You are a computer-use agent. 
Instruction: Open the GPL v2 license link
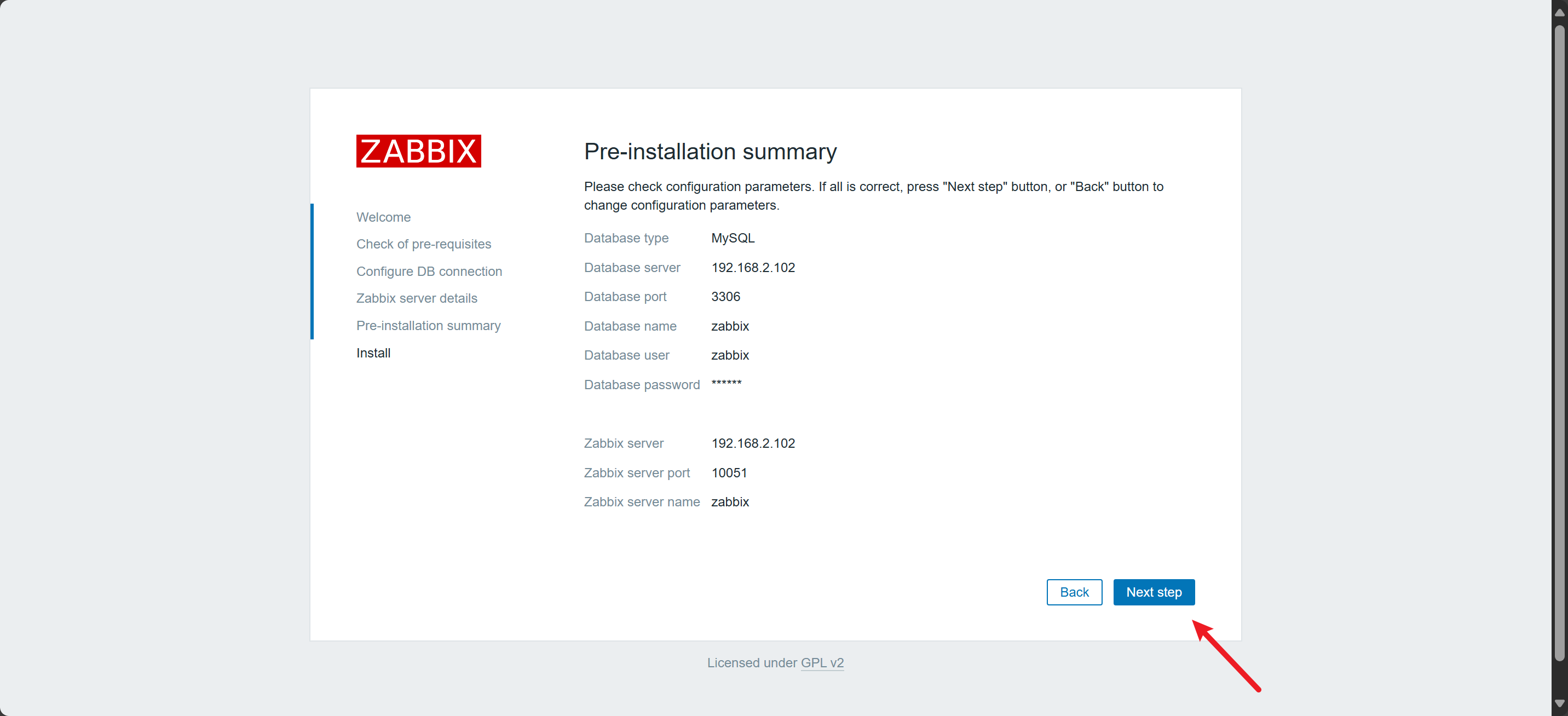click(822, 662)
